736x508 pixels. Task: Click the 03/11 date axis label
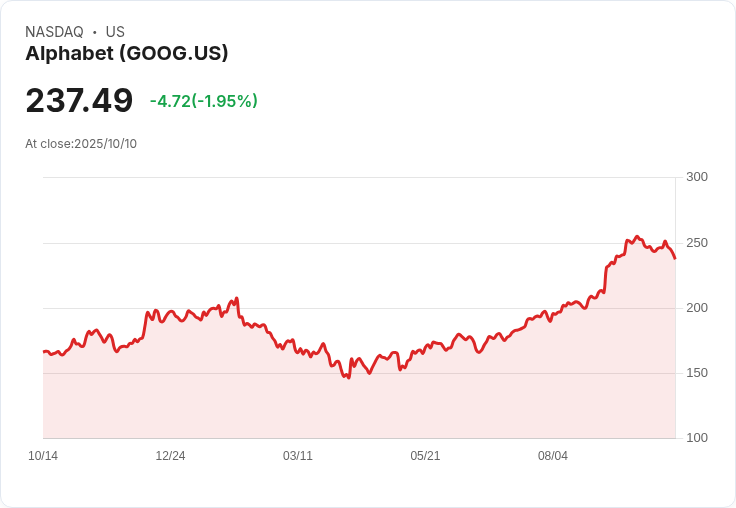tap(298, 456)
